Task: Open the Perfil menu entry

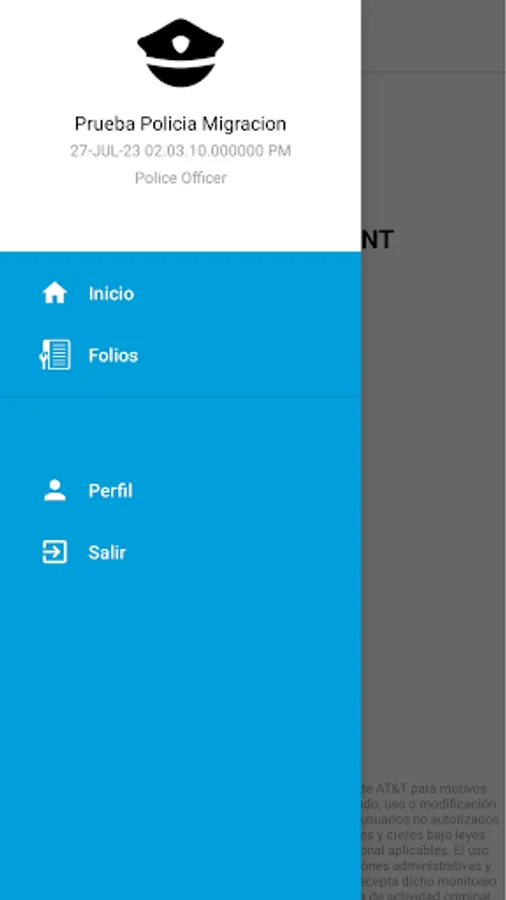Action: (x=180, y=491)
